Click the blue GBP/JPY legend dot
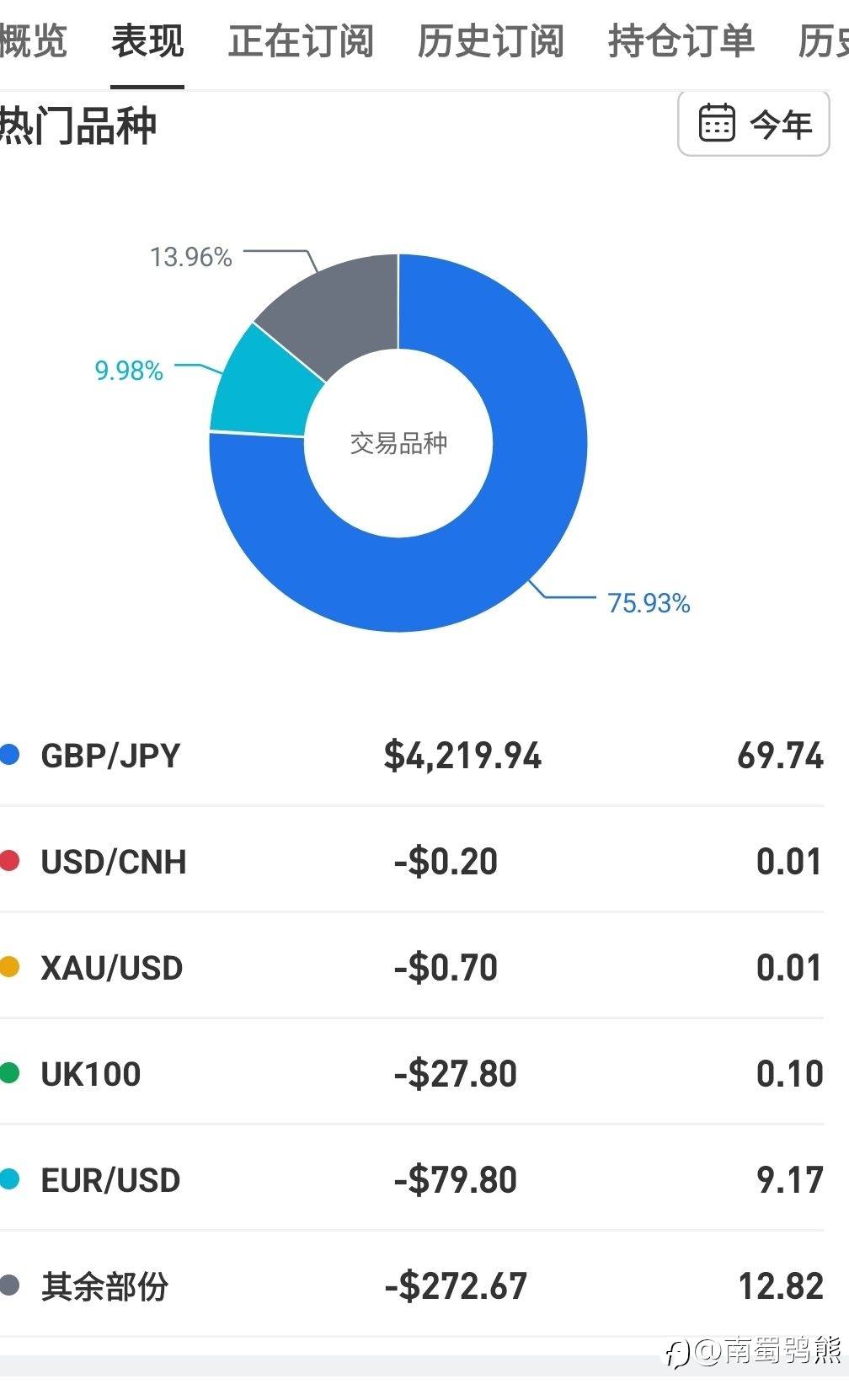This screenshot has height=1400, width=849. coord(10,755)
